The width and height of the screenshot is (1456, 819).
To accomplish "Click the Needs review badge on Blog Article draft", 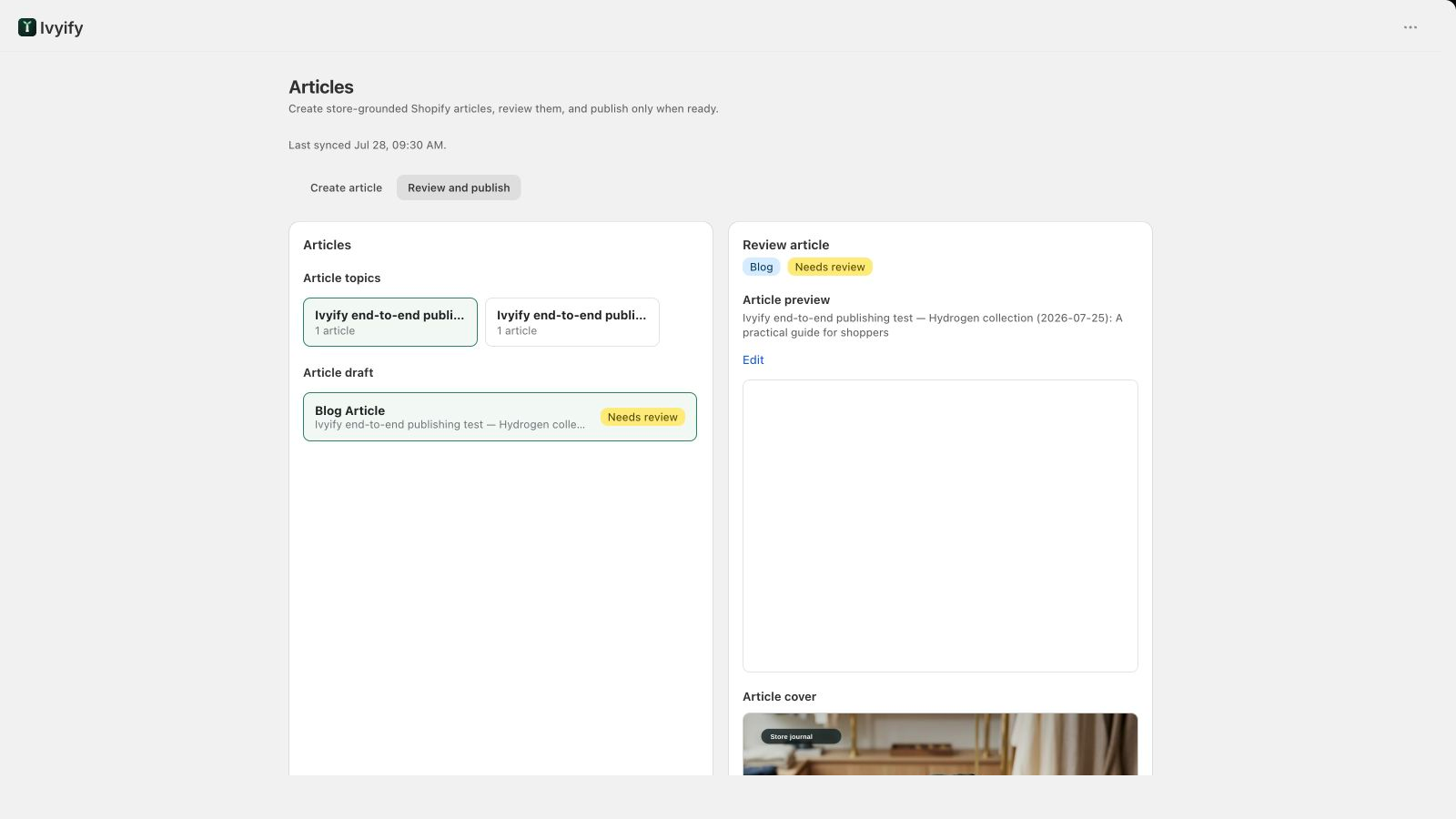I will point(642,418).
